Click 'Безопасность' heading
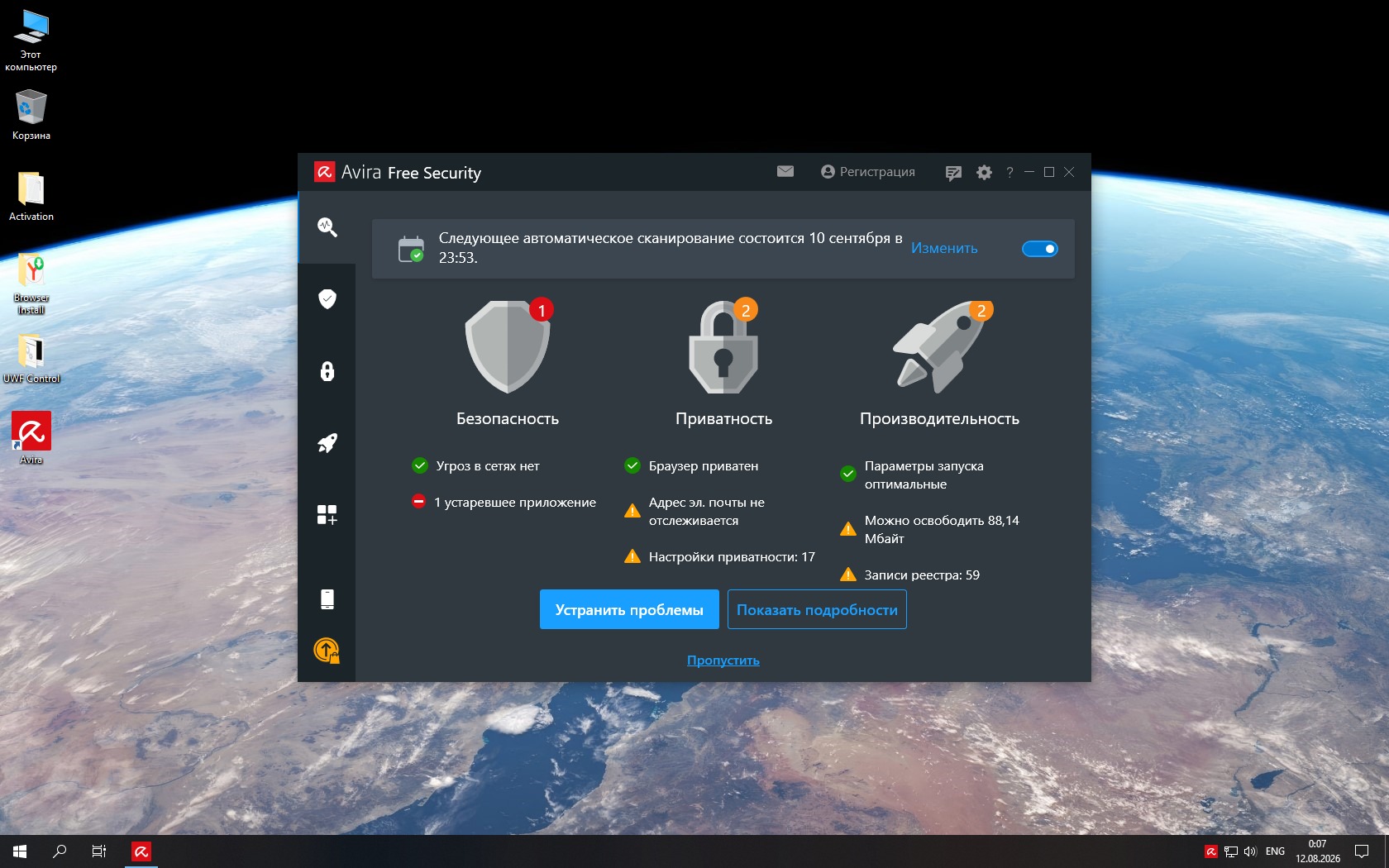The width and height of the screenshot is (1389, 868). (x=508, y=418)
